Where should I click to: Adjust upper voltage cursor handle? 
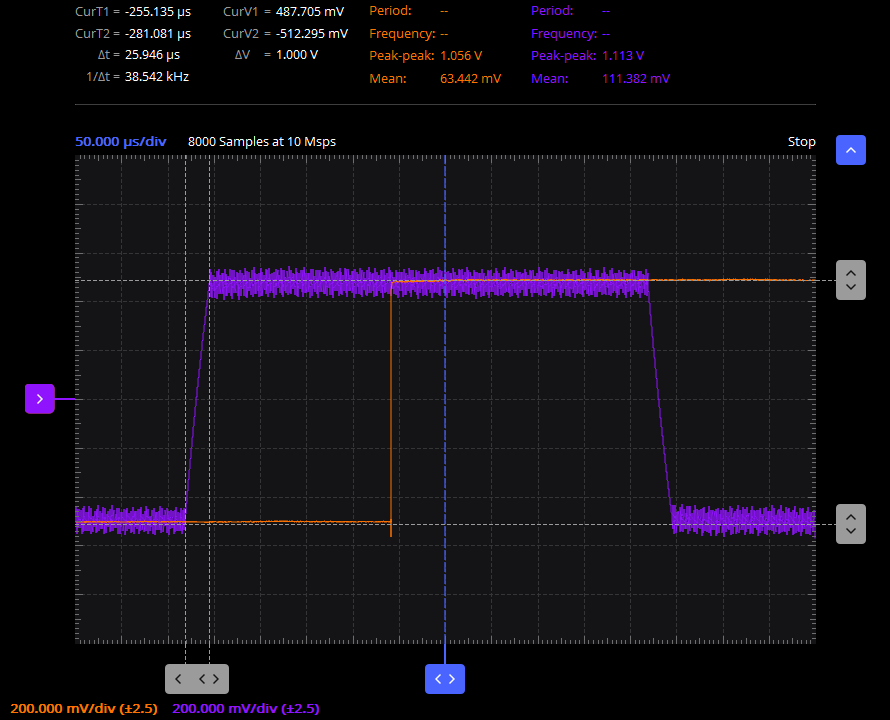(x=850, y=280)
